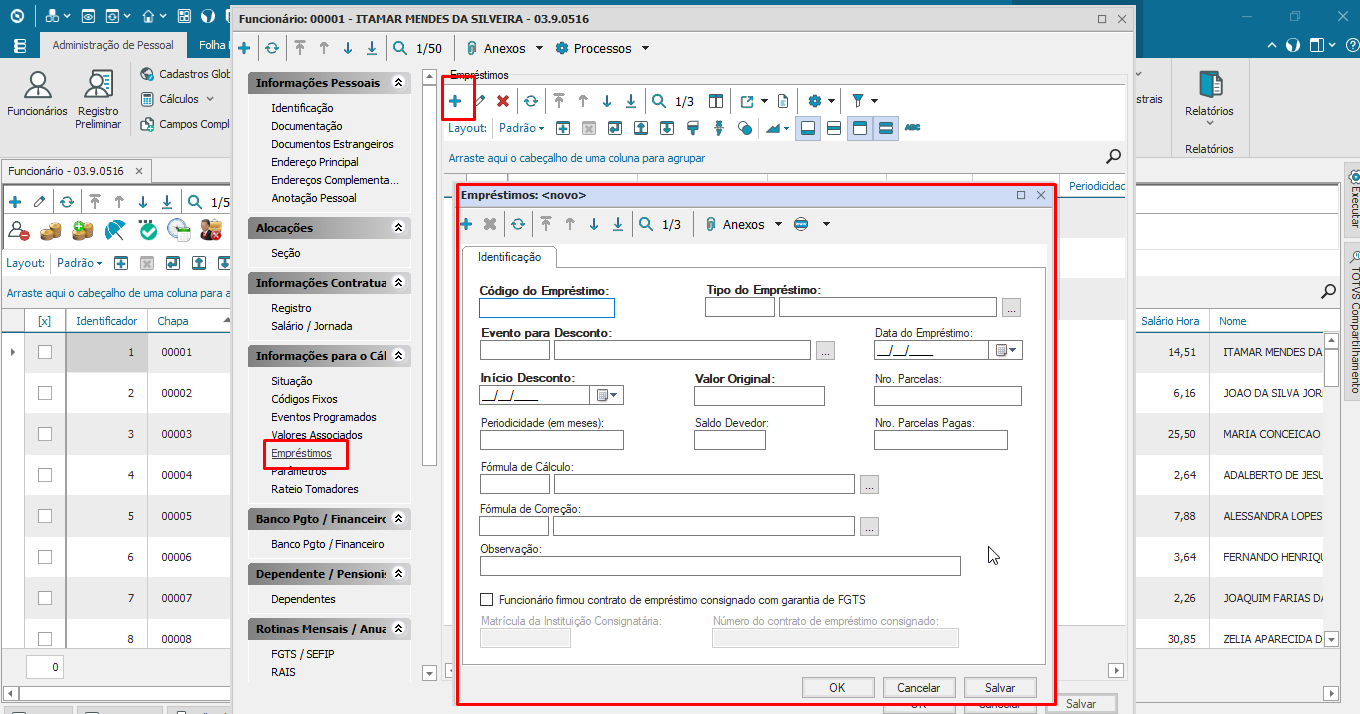Image resolution: width=1360 pixels, height=714 pixels.
Task: Open the Executar side tab
Action: (1352, 200)
